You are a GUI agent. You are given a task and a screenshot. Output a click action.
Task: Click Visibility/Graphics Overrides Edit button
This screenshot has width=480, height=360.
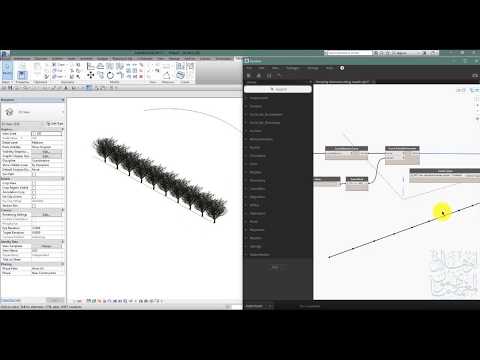click(x=46, y=152)
